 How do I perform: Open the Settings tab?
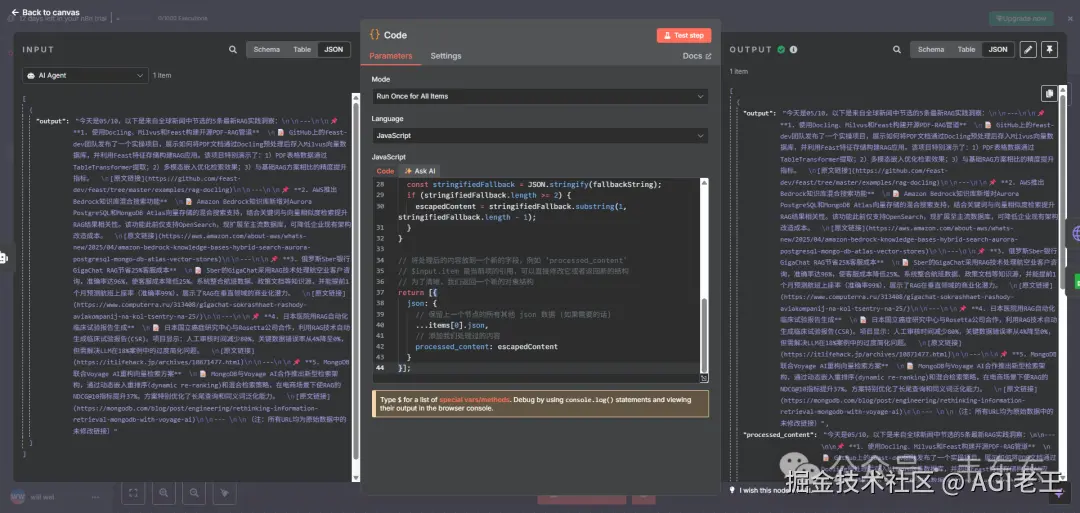tap(446, 56)
